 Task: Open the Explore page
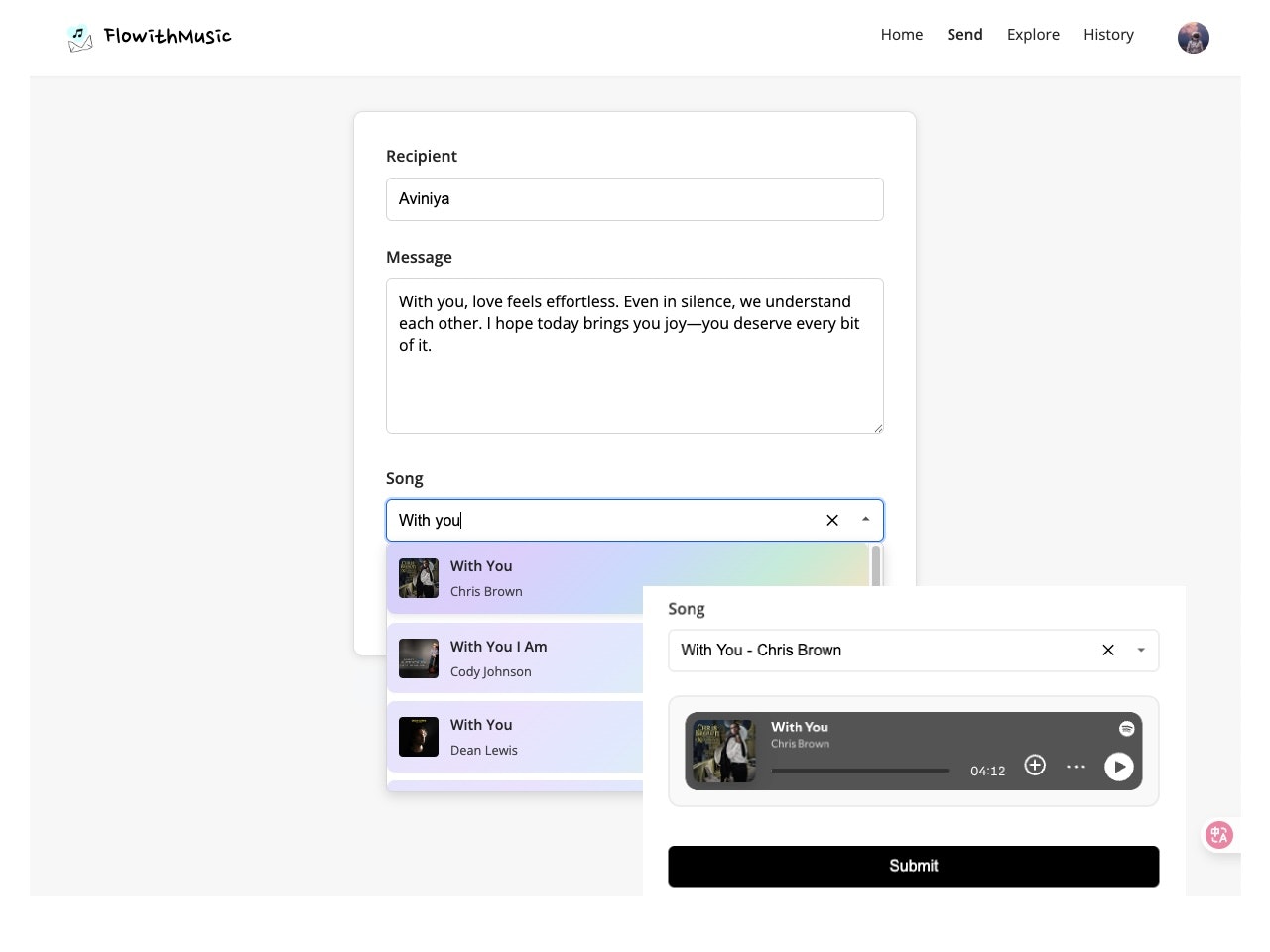click(1033, 35)
